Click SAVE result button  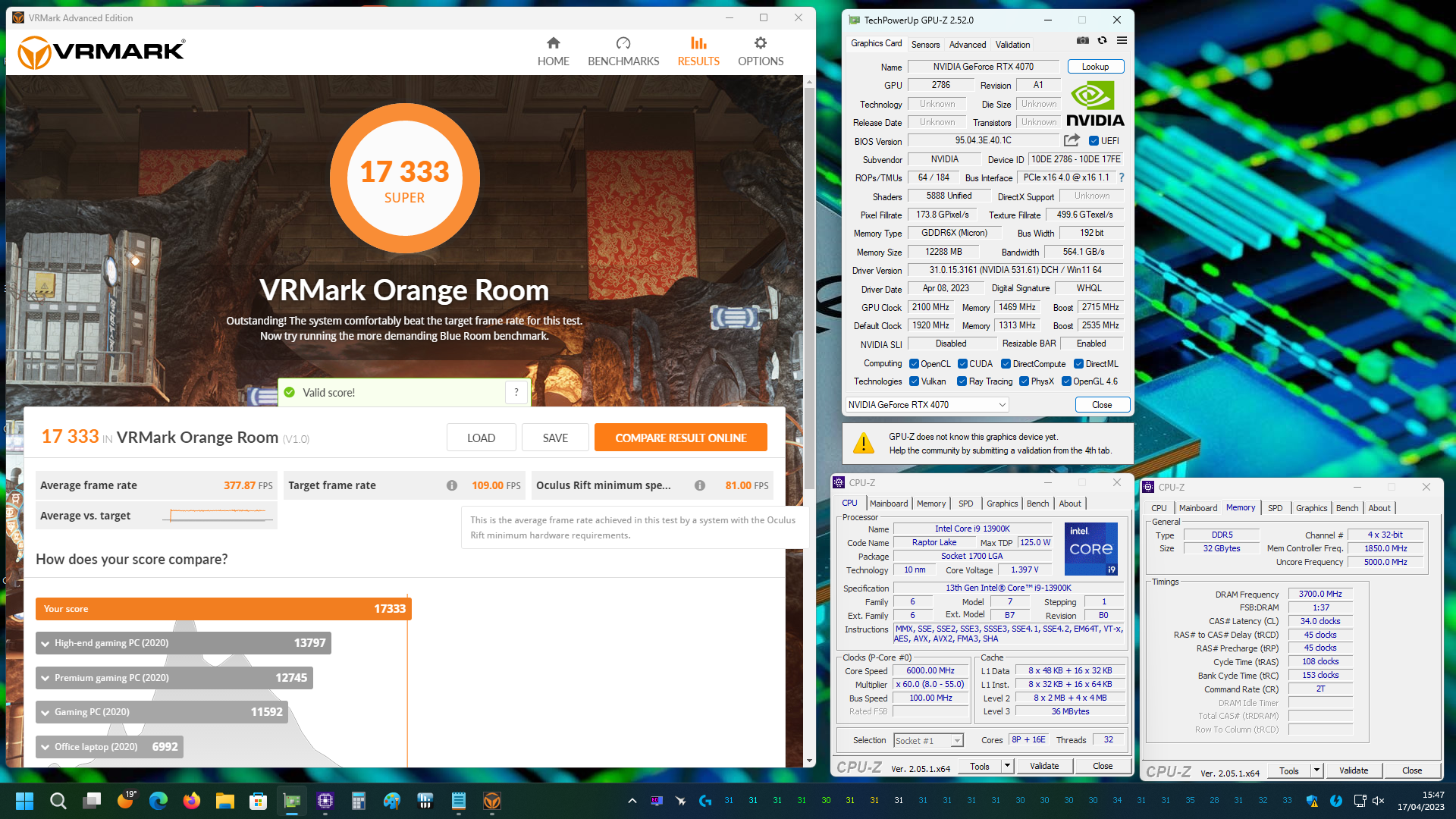tap(555, 438)
